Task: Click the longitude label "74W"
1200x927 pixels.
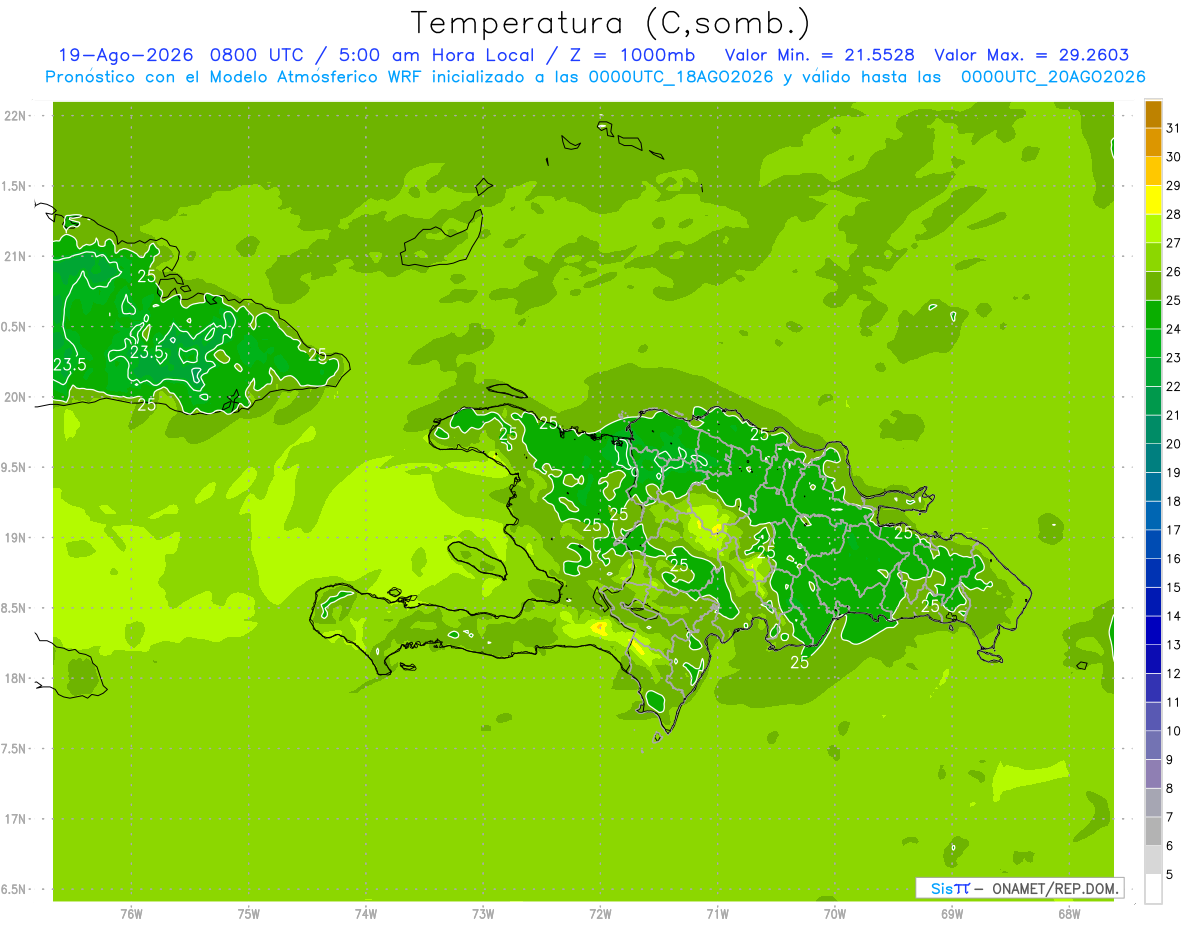Action: pyautogui.click(x=366, y=913)
